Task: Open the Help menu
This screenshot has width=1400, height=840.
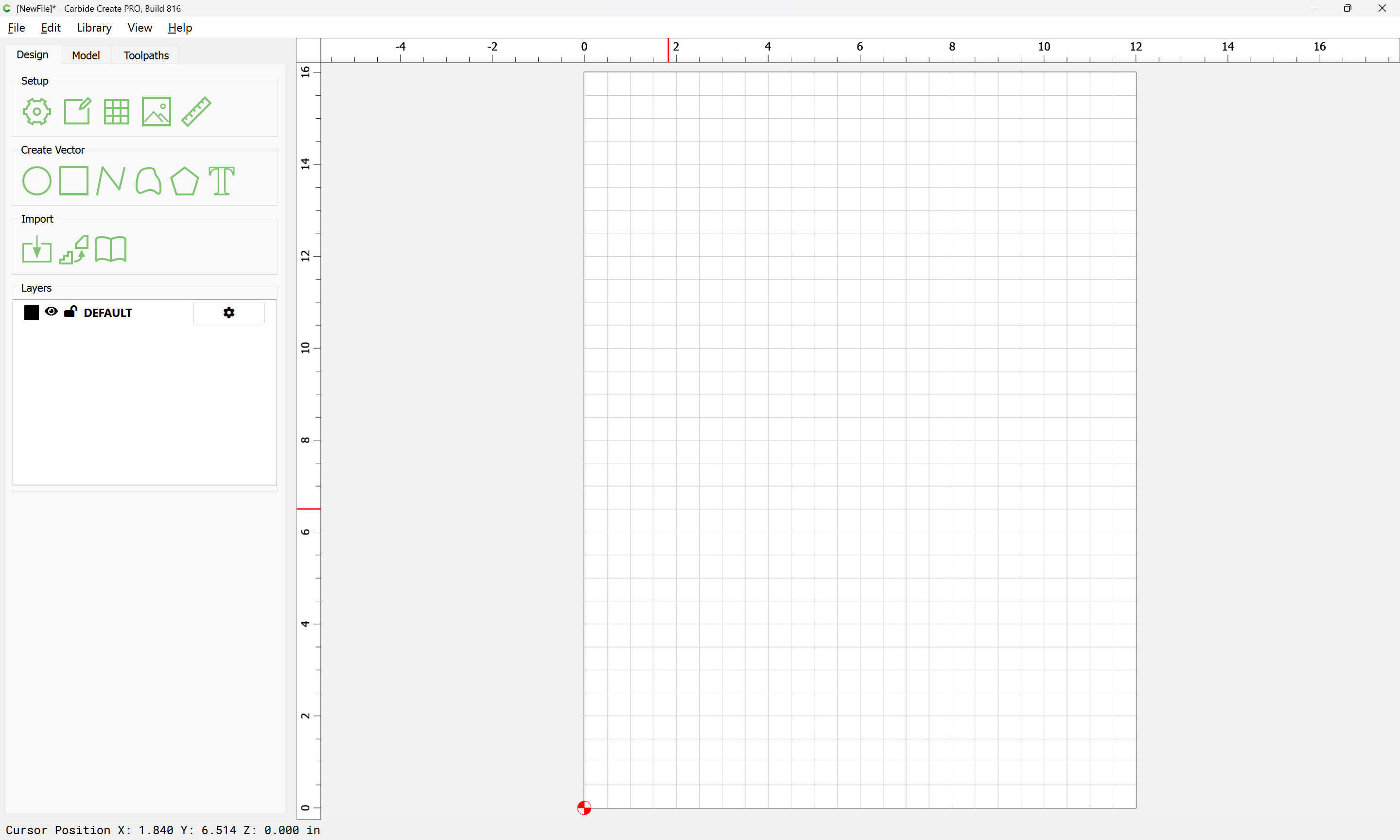Action: tap(180, 28)
